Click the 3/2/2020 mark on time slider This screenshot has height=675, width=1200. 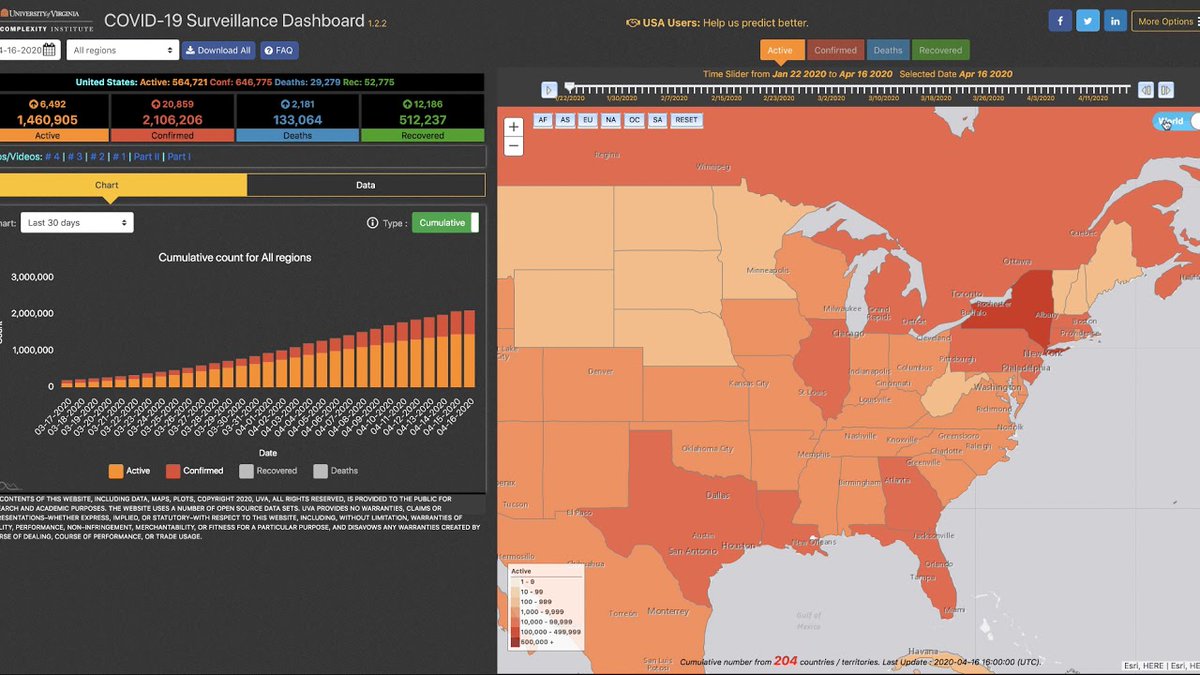pos(829,97)
